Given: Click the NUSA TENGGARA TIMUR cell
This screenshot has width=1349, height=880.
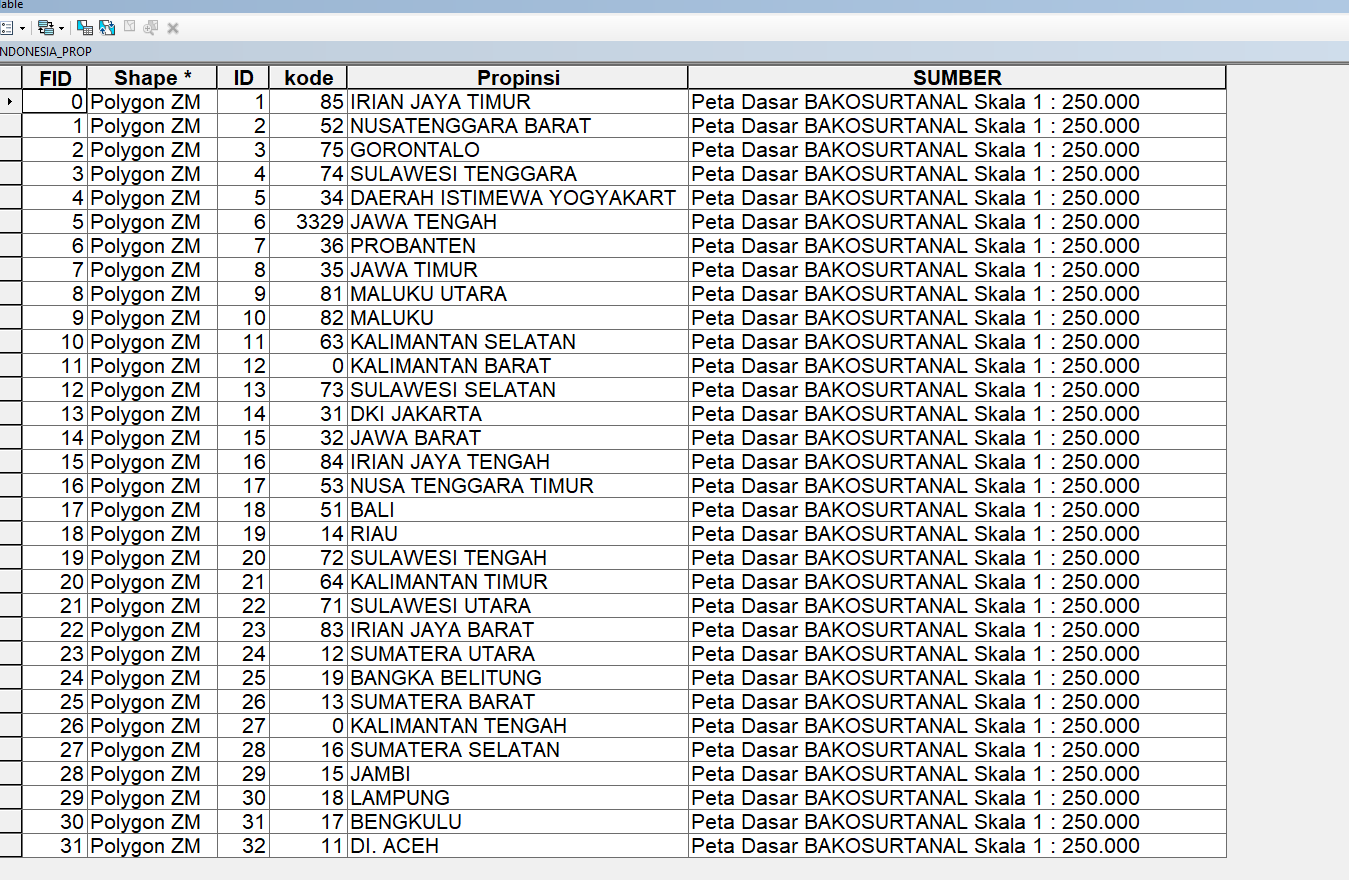Looking at the screenshot, I should tap(518, 486).
